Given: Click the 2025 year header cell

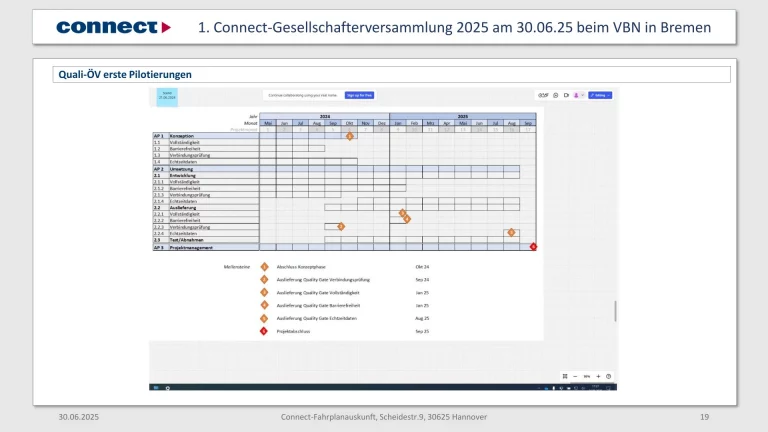Looking at the screenshot, I should click(x=463, y=117).
